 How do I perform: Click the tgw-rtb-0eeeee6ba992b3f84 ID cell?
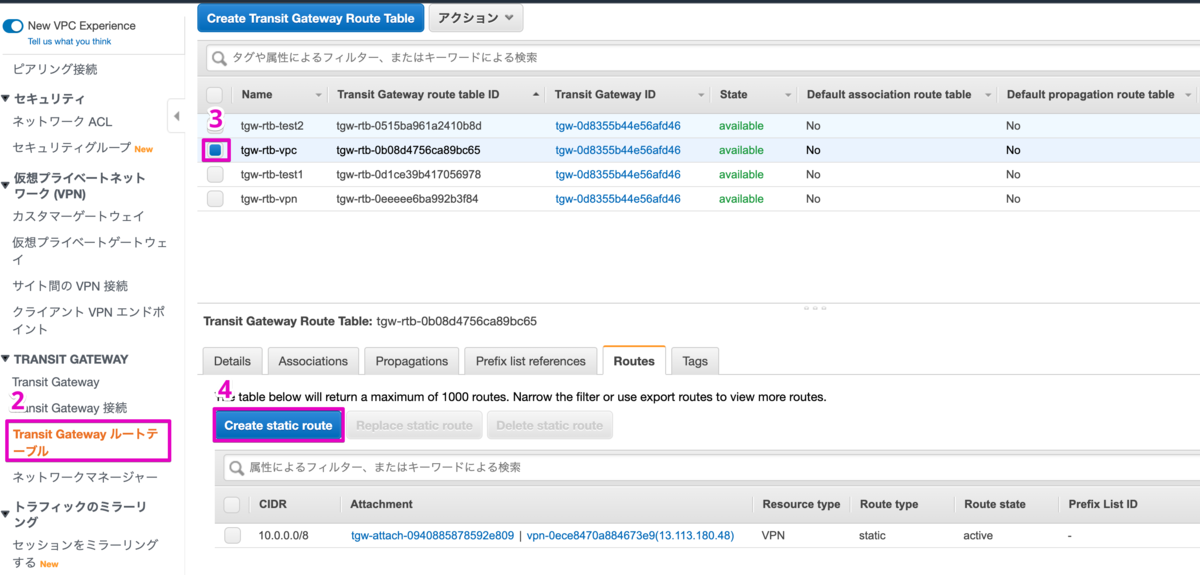pyautogui.click(x=408, y=199)
